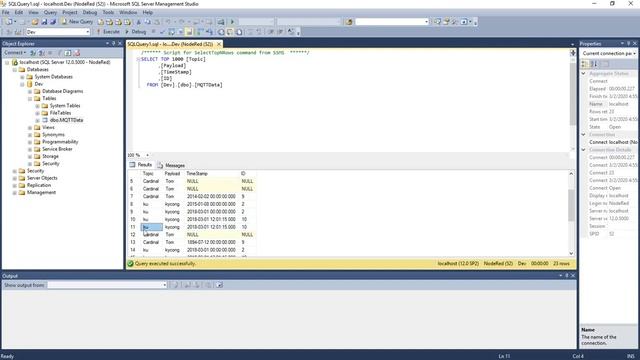Click the Execute query button
The height and width of the screenshot is (360, 640).
point(108,31)
